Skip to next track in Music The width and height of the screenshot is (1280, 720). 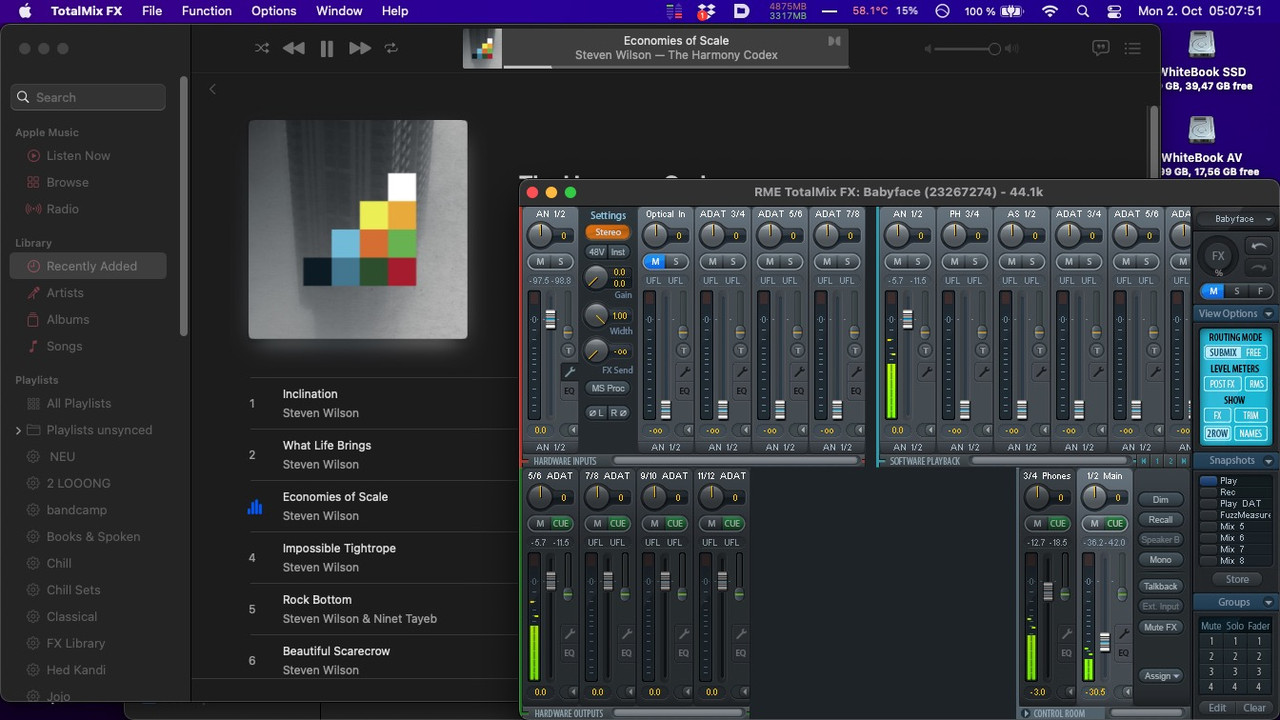coord(360,48)
